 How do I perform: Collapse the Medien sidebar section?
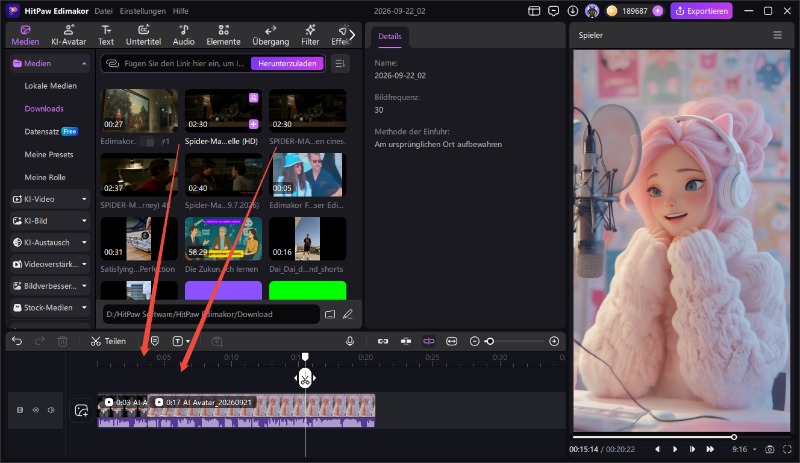(84, 63)
